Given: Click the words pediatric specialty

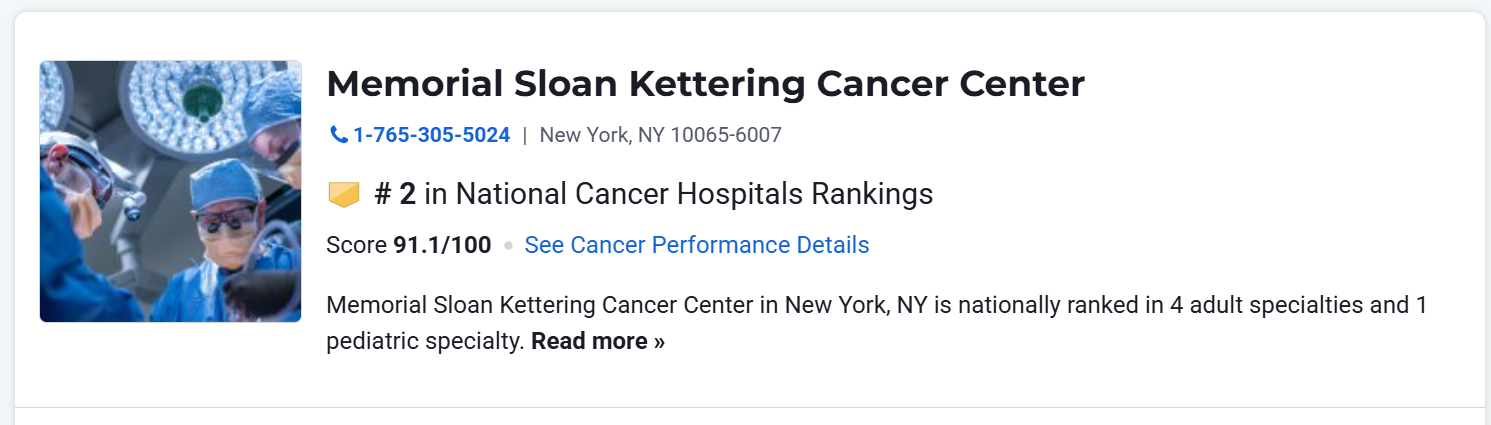Looking at the screenshot, I should 425,341.
